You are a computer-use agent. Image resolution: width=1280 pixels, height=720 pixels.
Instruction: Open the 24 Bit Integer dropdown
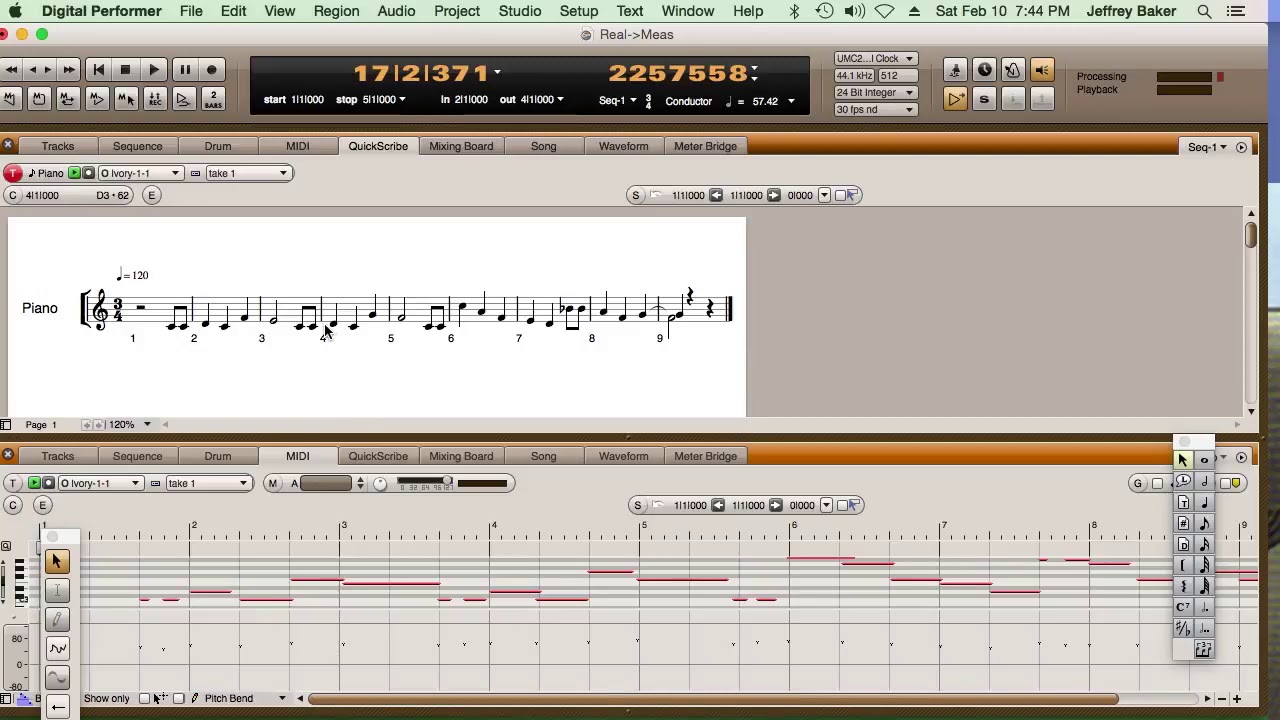pyautogui.click(x=875, y=92)
